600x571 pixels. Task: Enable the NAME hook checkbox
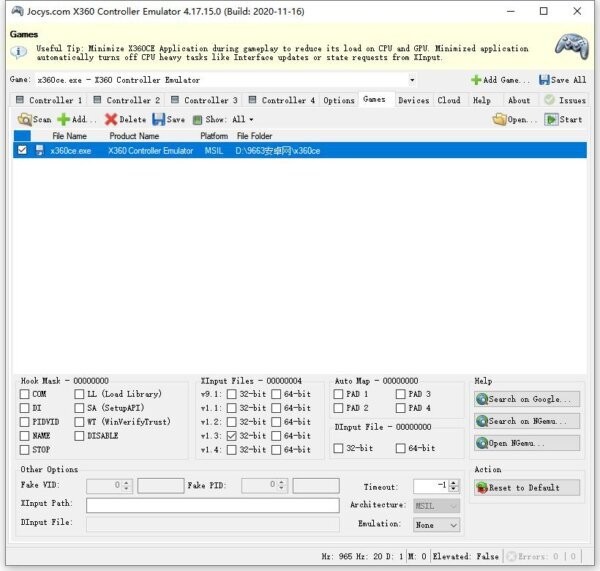24,436
